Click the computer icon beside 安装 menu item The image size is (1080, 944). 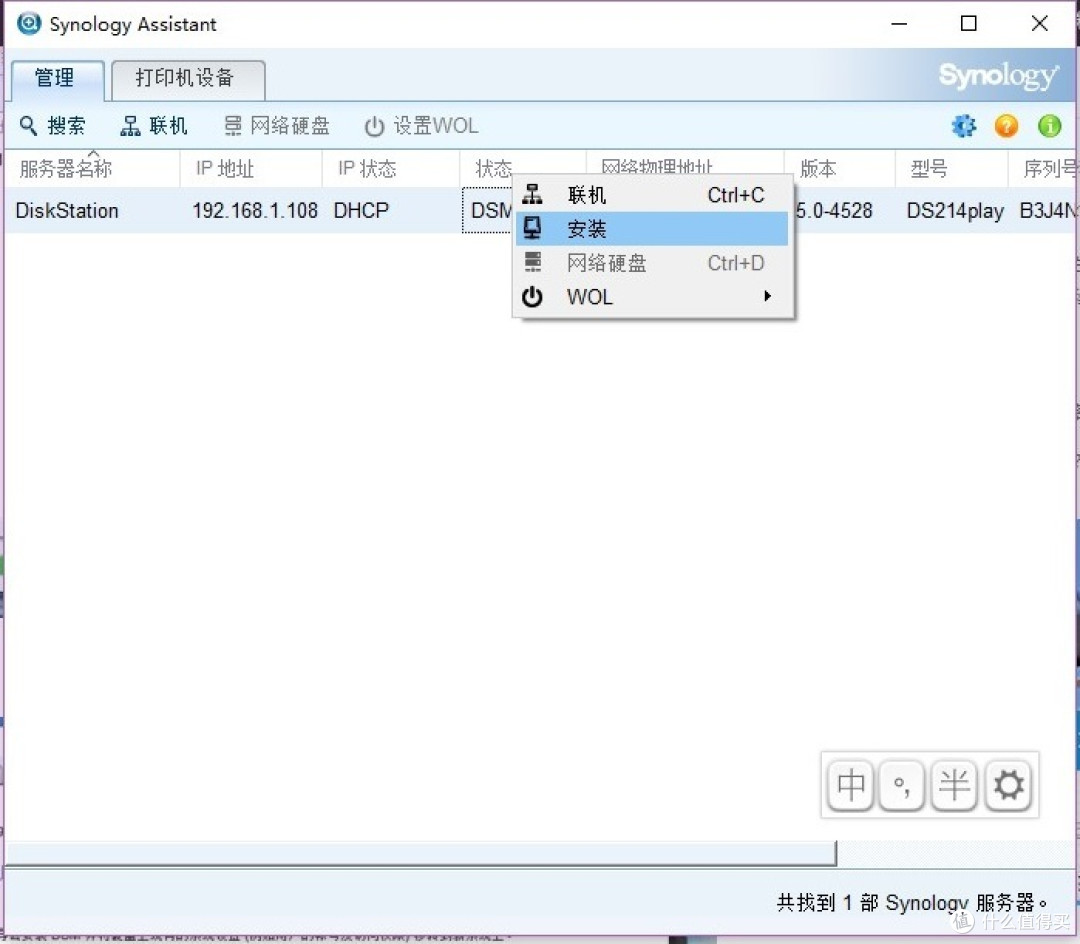coord(532,228)
